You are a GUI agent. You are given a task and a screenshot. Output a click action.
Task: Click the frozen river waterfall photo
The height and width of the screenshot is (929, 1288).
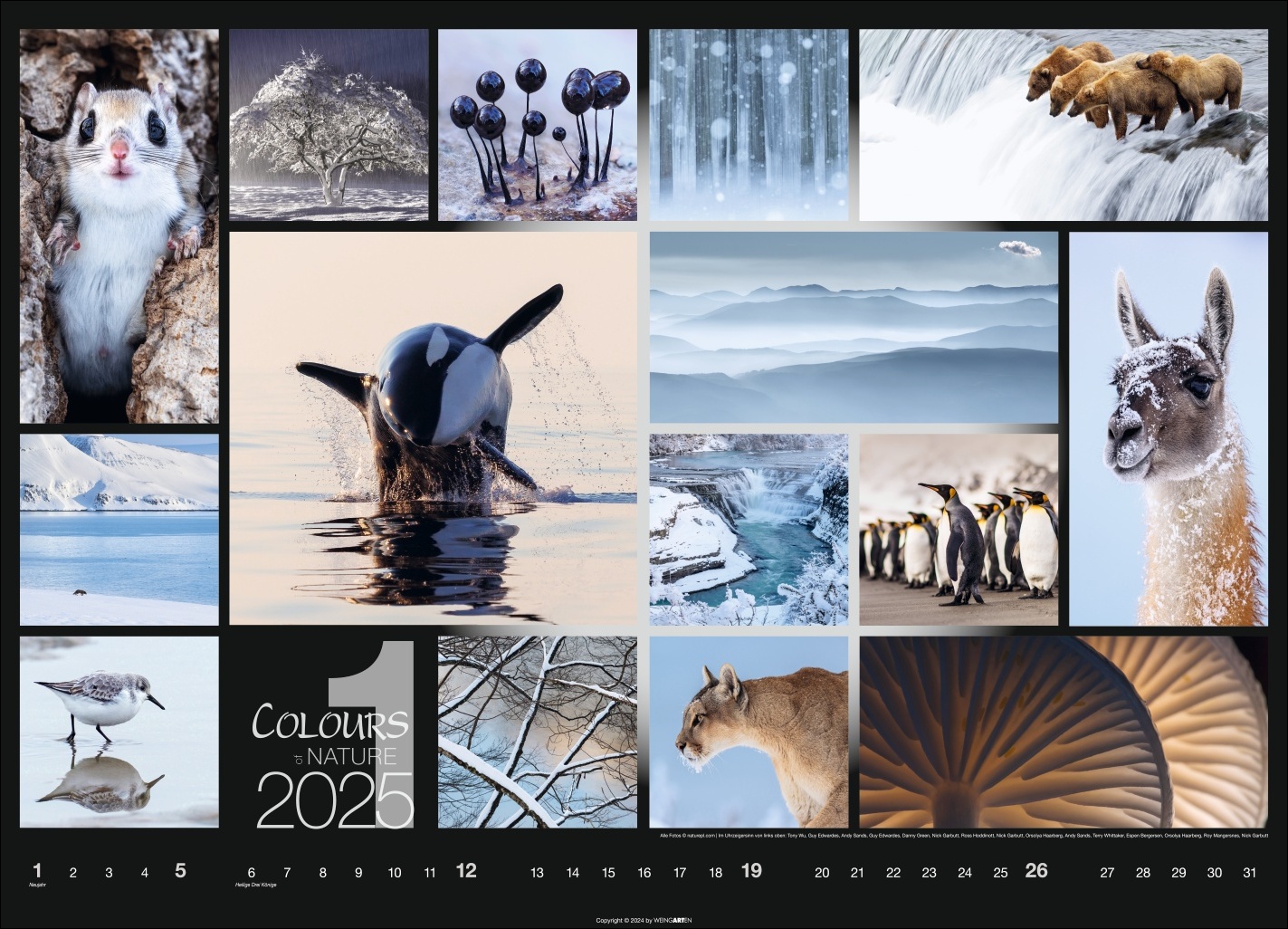(x=749, y=530)
